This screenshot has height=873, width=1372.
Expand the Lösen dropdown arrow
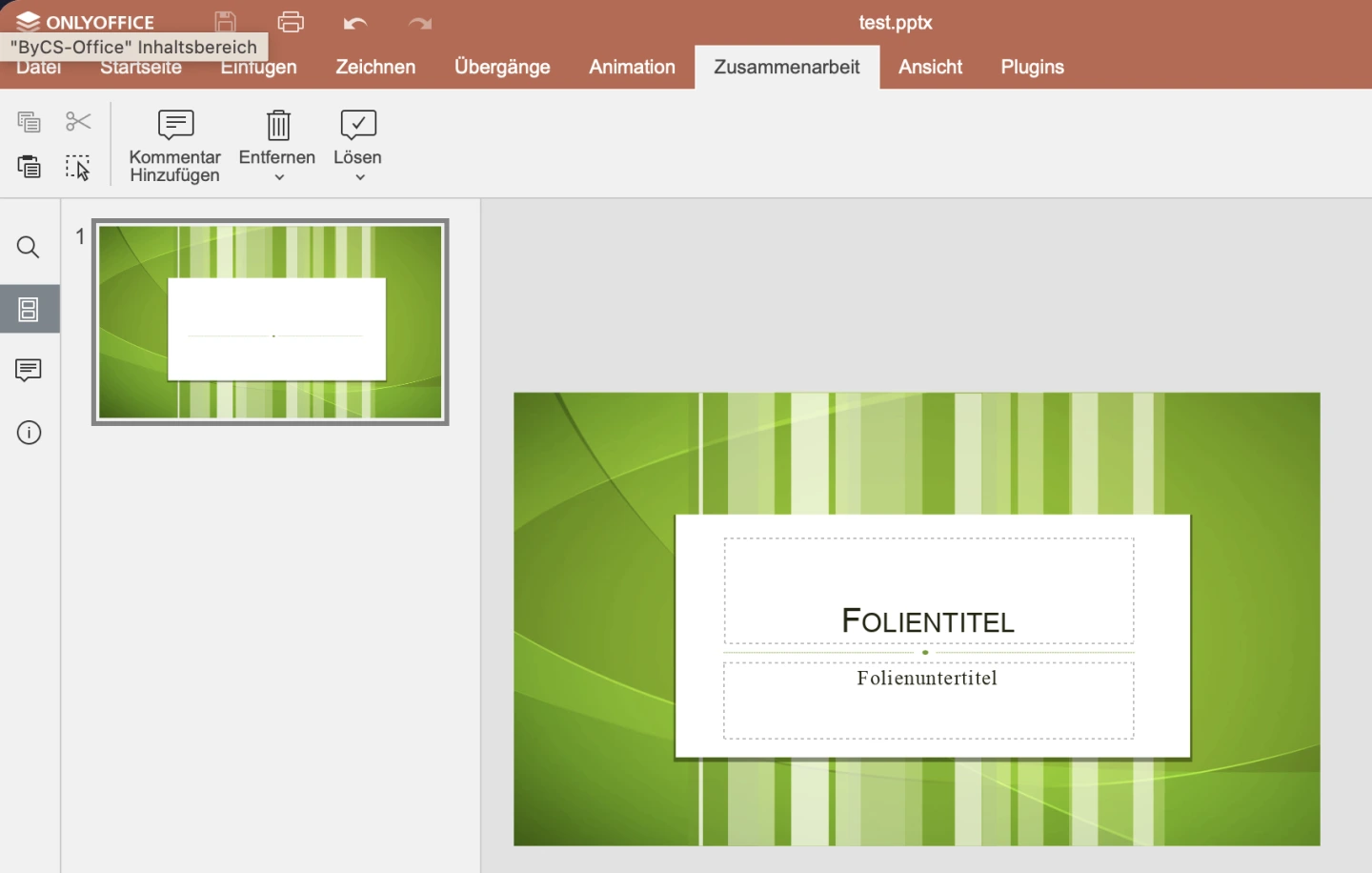coord(360,177)
